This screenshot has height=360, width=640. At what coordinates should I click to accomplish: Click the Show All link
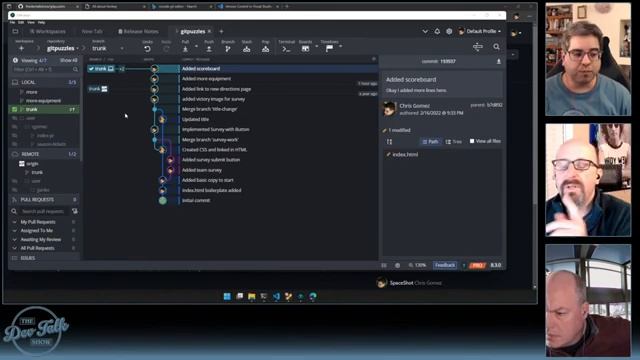pyautogui.click(x=69, y=60)
